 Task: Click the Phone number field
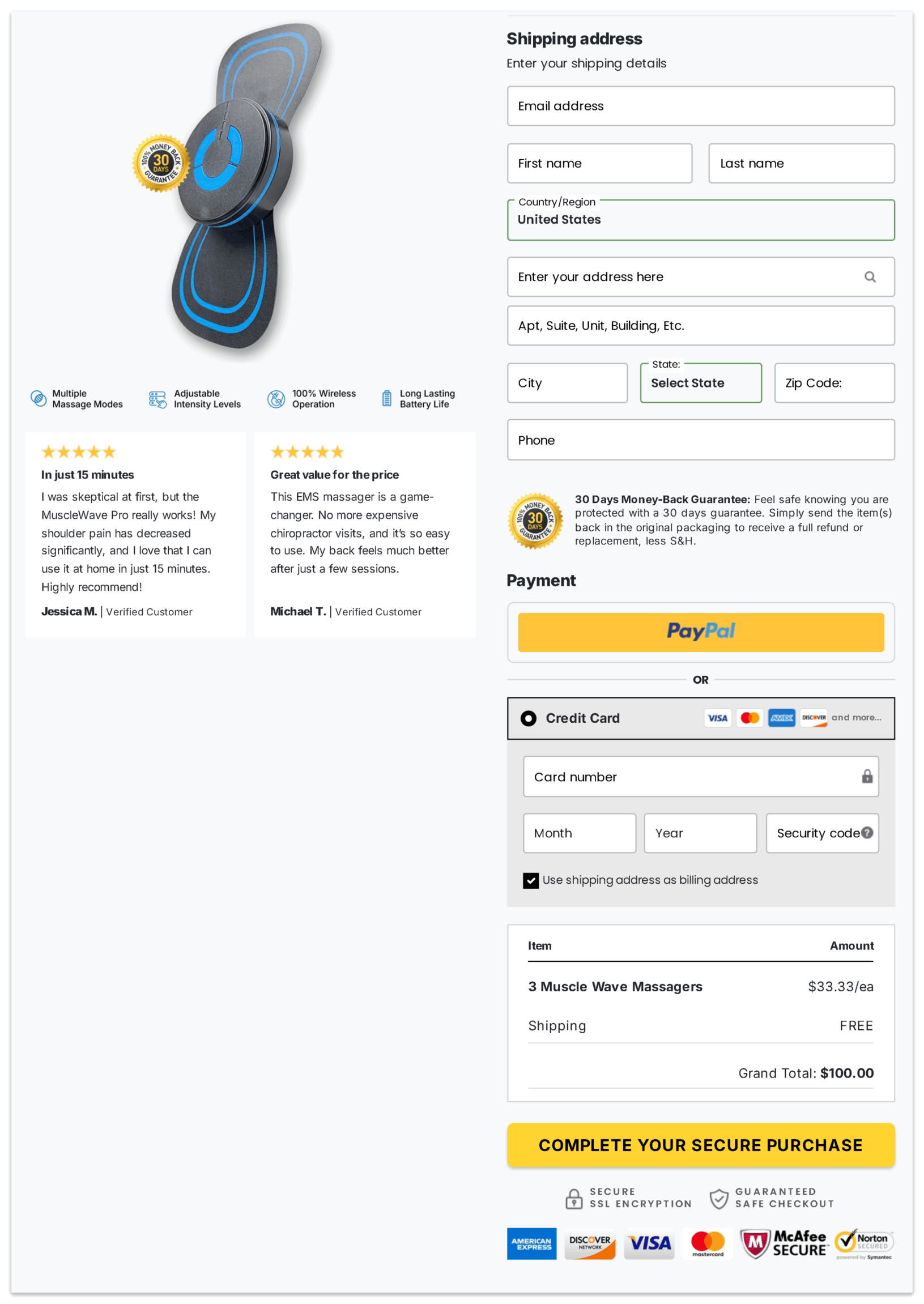click(x=700, y=440)
